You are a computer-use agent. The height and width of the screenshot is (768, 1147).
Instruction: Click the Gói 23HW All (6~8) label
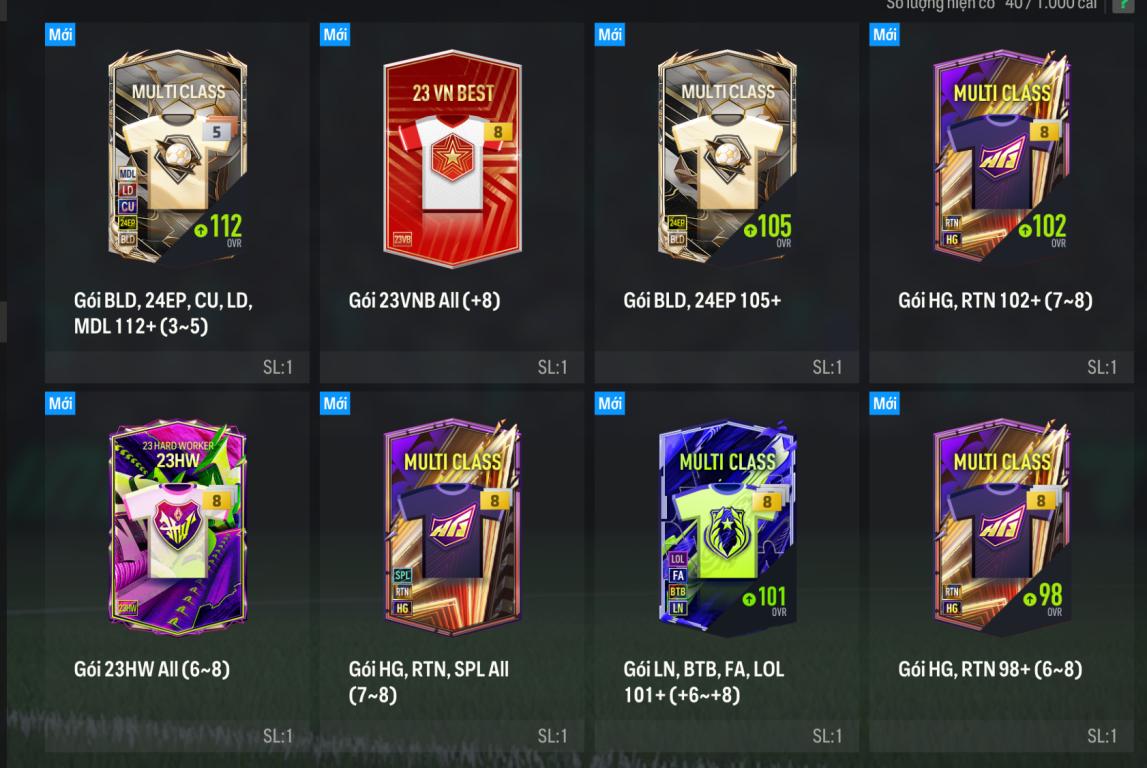click(x=151, y=669)
